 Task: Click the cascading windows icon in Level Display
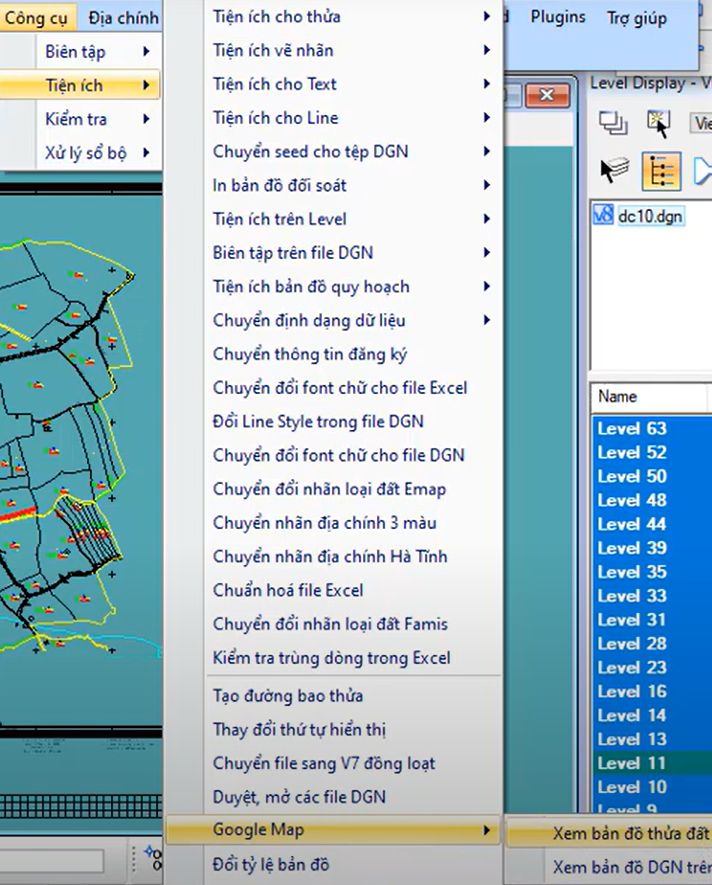click(613, 122)
